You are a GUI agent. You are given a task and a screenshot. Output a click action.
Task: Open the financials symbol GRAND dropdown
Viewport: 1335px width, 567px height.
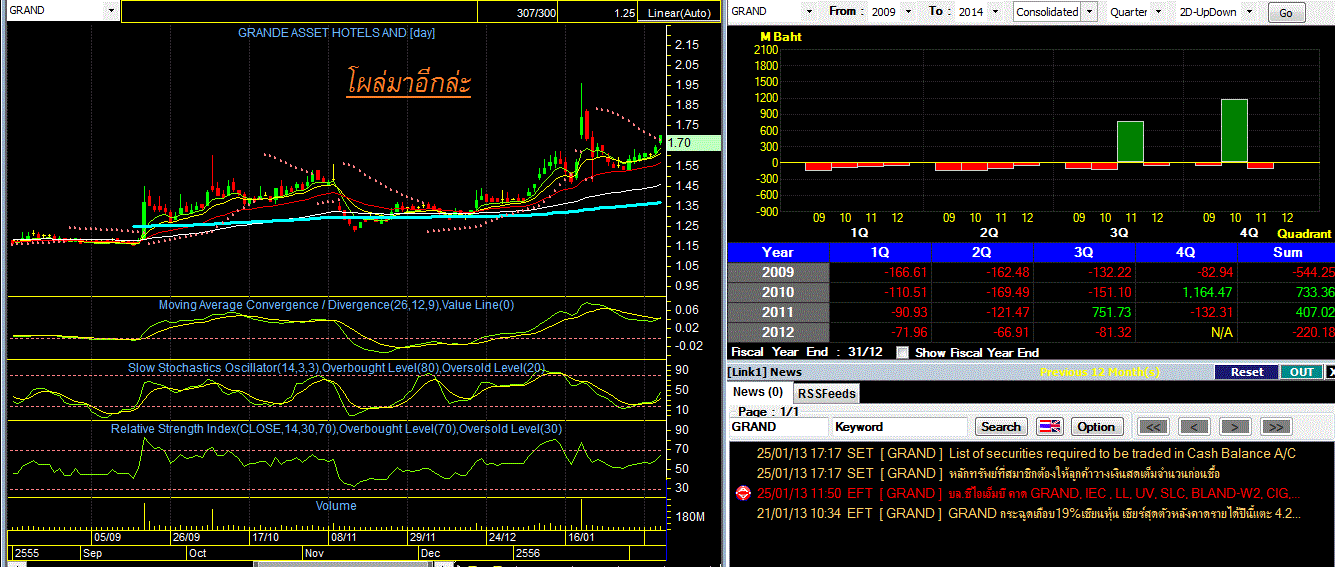pos(808,11)
